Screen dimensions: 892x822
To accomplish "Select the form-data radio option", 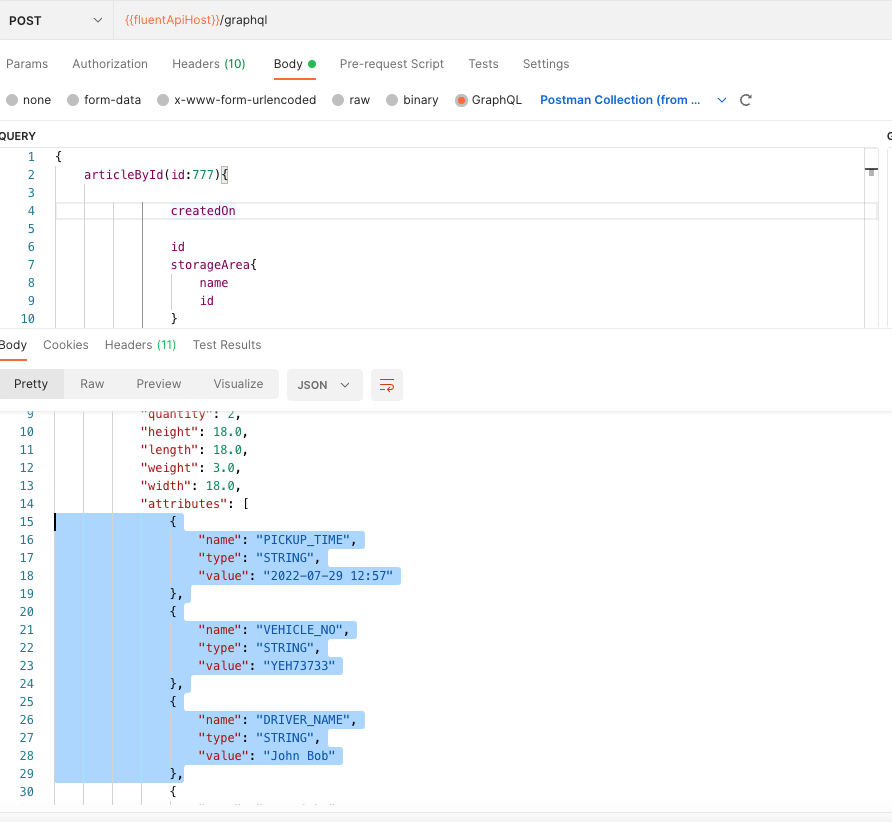I will tap(73, 100).
